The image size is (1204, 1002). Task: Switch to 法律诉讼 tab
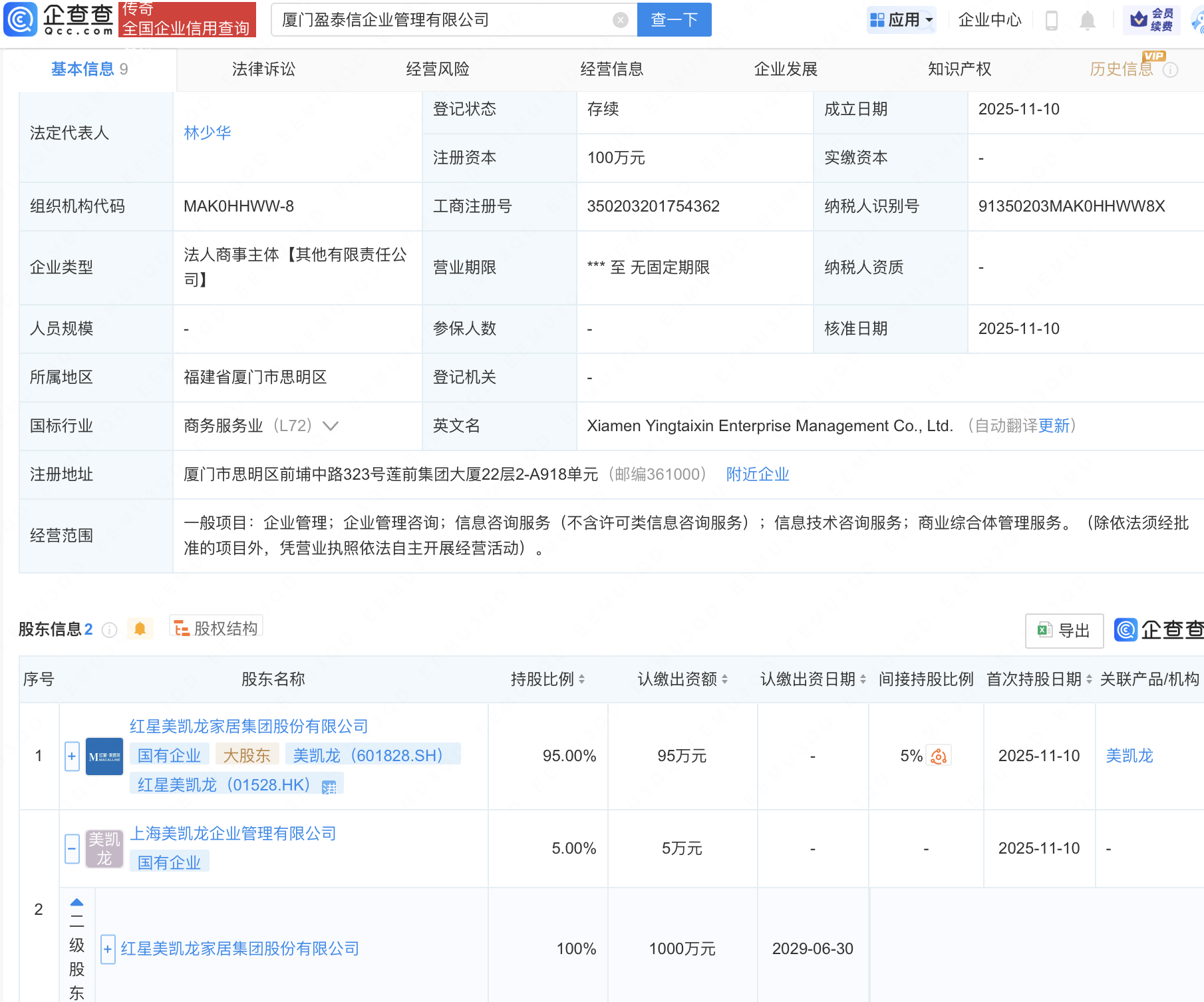(x=263, y=69)
